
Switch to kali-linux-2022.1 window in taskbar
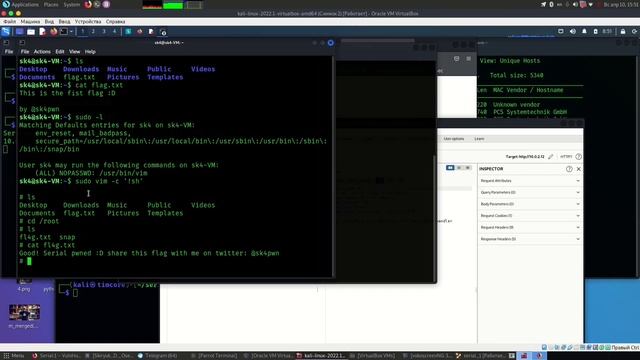coord(321,356)
